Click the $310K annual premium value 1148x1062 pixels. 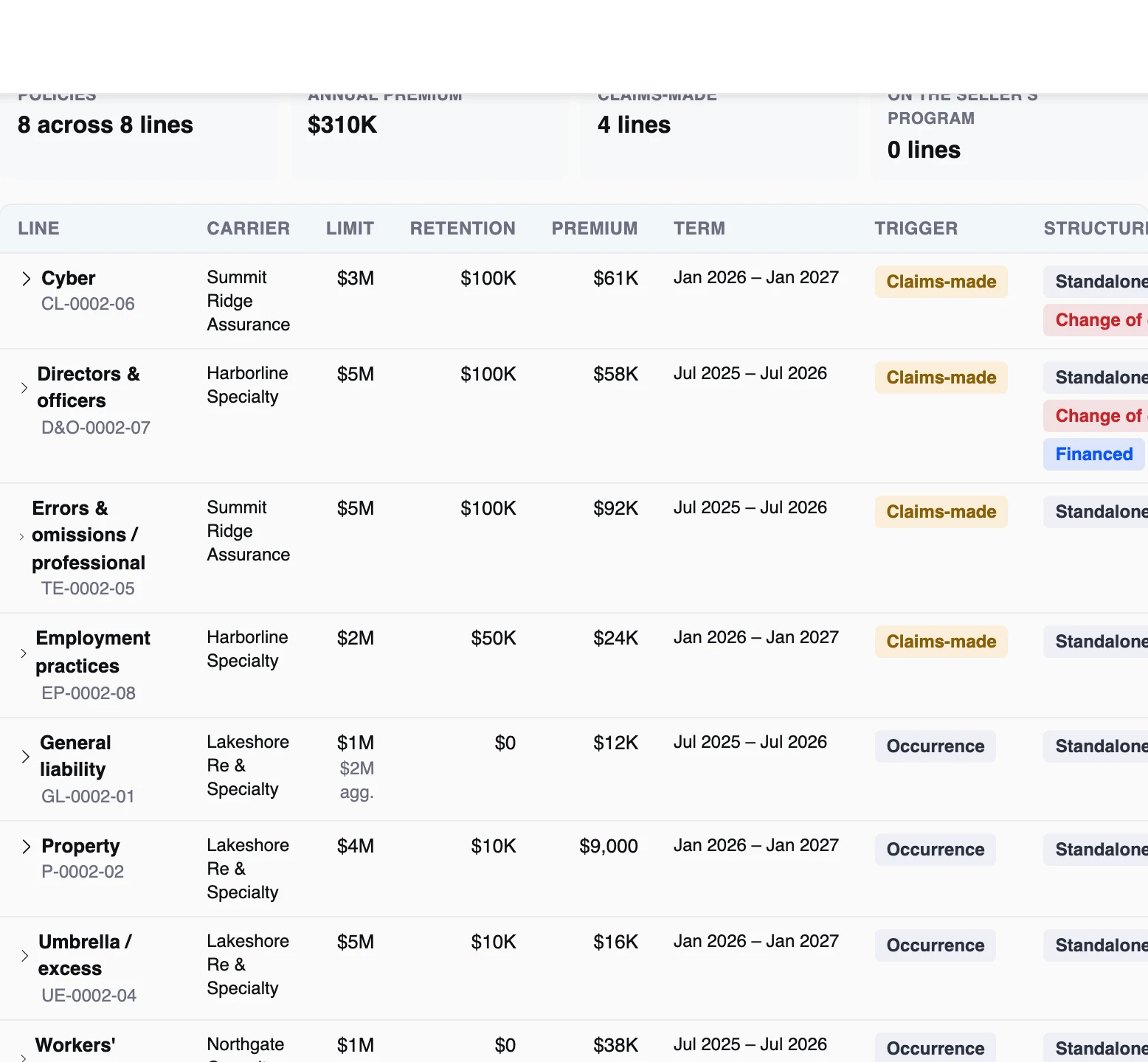[342, 125]
